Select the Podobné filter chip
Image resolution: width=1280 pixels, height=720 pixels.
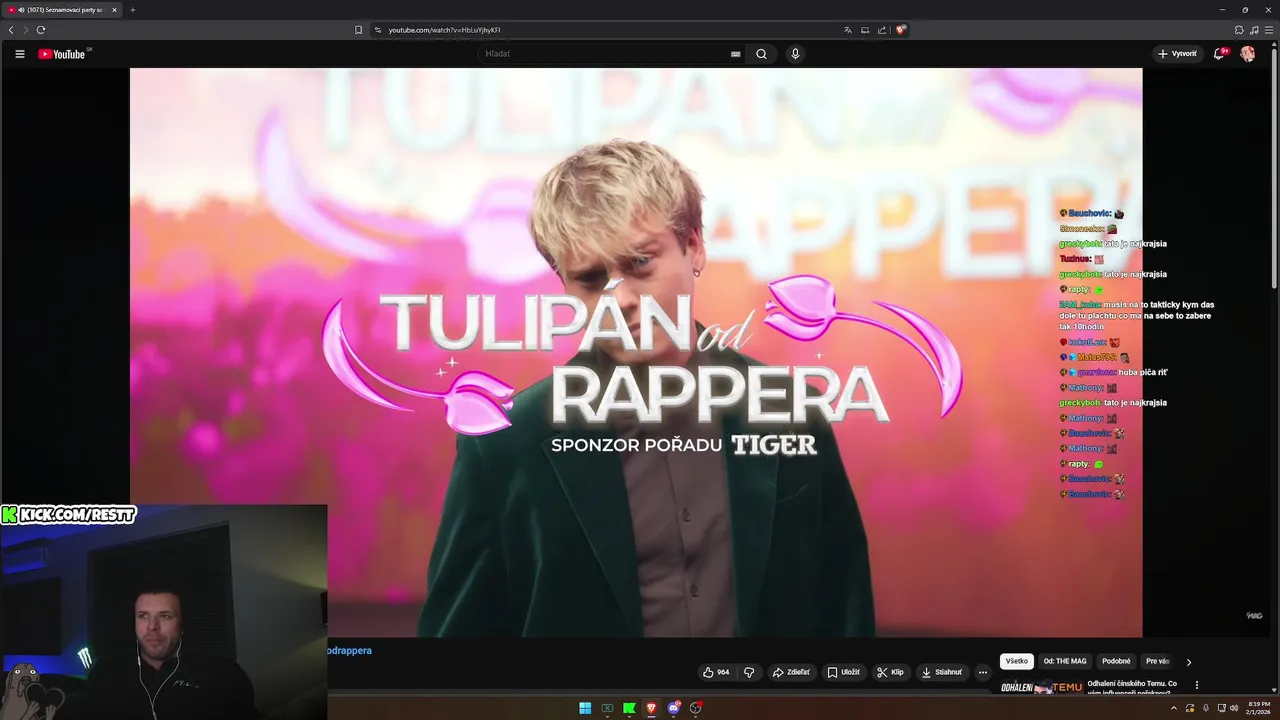click(1116, 661)
